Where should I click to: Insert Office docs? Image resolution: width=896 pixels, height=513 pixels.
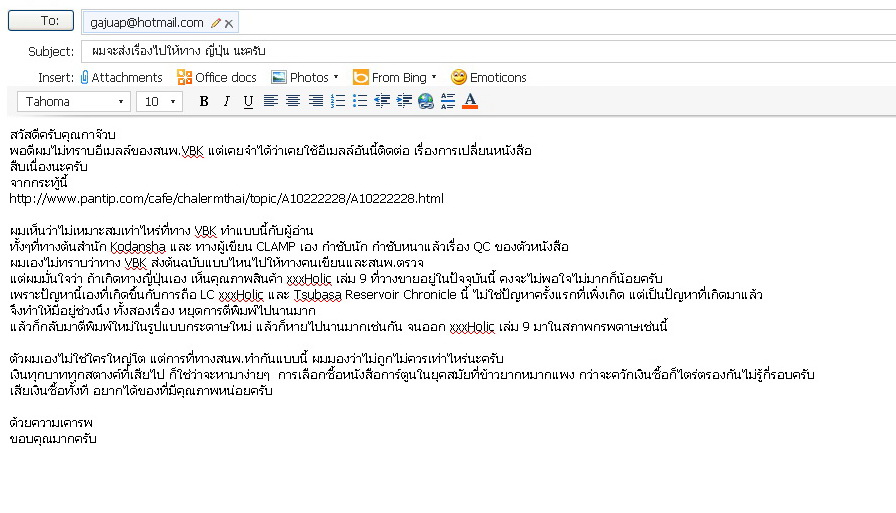[x=217, y=77]
